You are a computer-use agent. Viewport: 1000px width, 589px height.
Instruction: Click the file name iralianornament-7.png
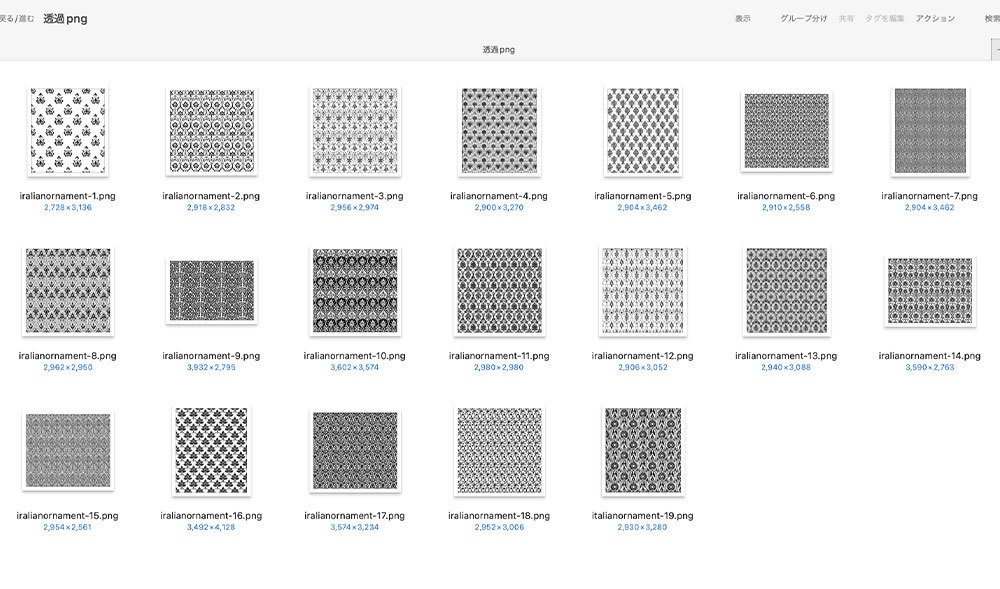930,196
